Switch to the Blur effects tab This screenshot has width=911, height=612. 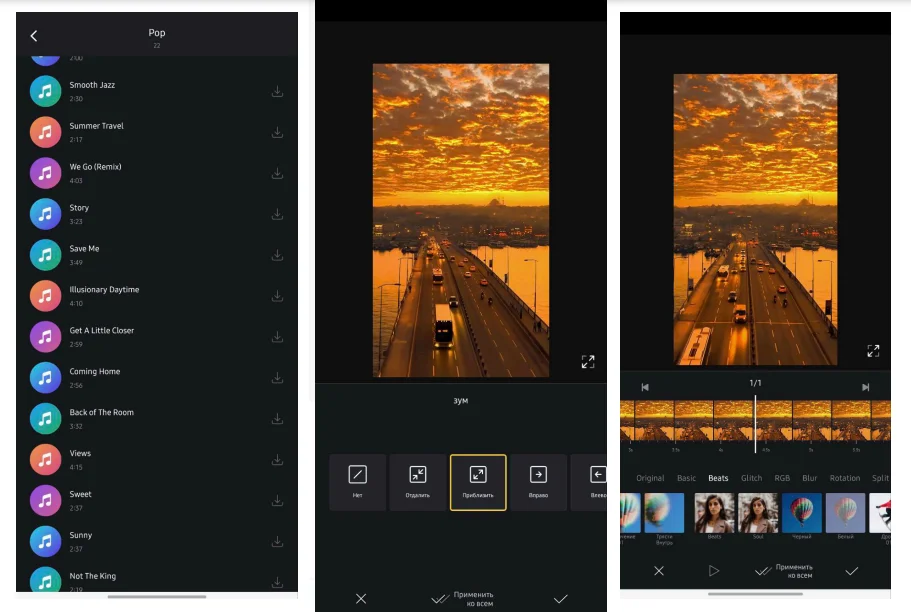[x=809, y=478]
